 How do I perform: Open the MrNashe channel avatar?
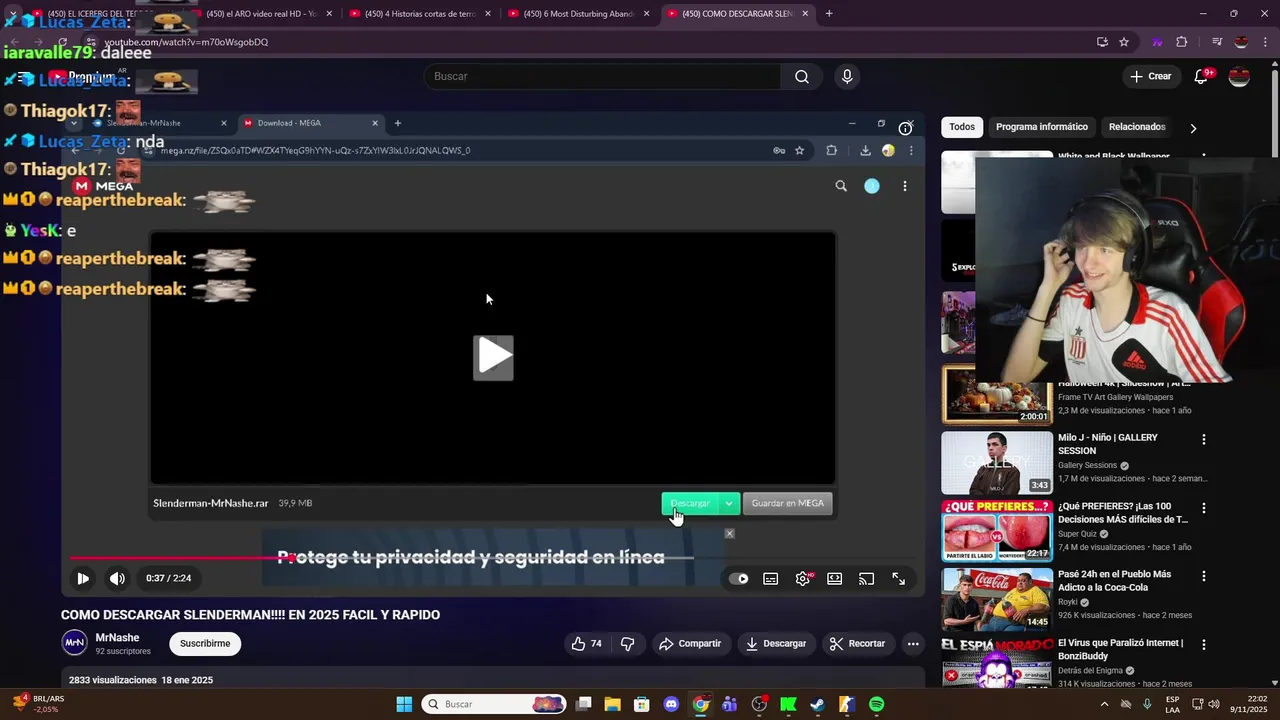click(75, 643)
